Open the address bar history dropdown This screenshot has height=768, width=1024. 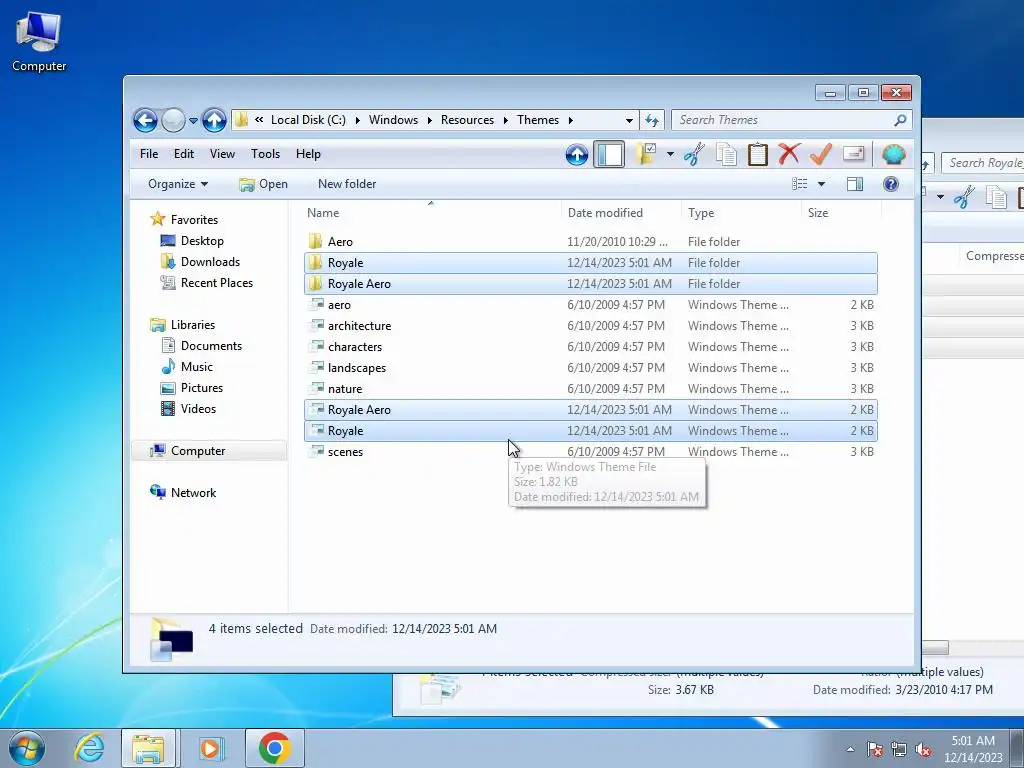(x=629, y=121)
